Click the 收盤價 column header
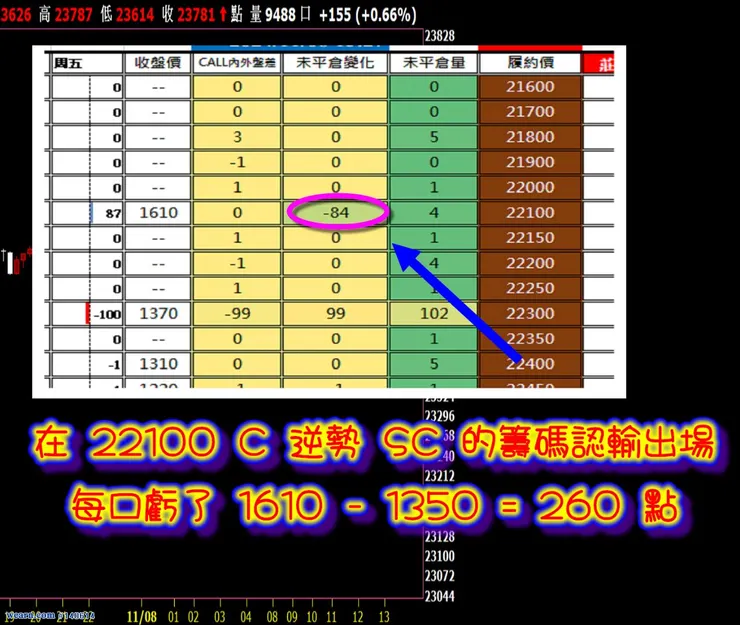Screen dimensions: 740x625 (158, 63)
